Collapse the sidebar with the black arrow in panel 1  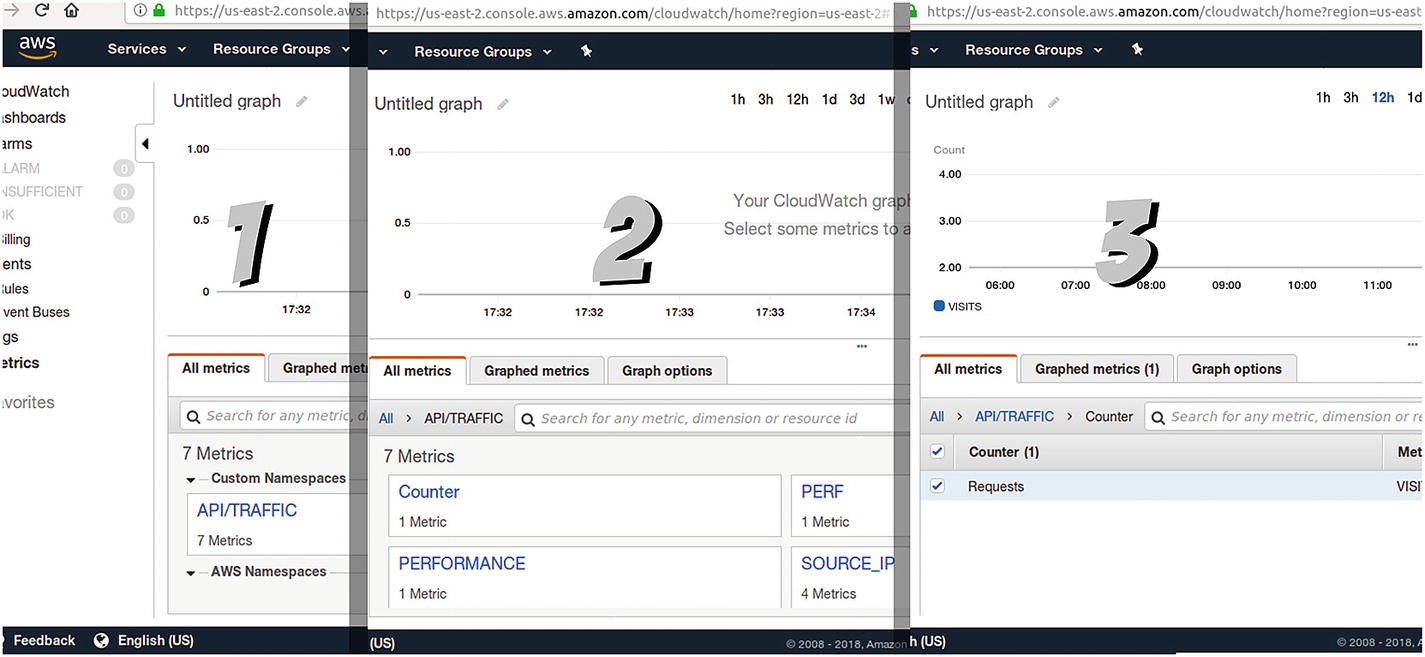pyautogui.click(x=145, y=144)
